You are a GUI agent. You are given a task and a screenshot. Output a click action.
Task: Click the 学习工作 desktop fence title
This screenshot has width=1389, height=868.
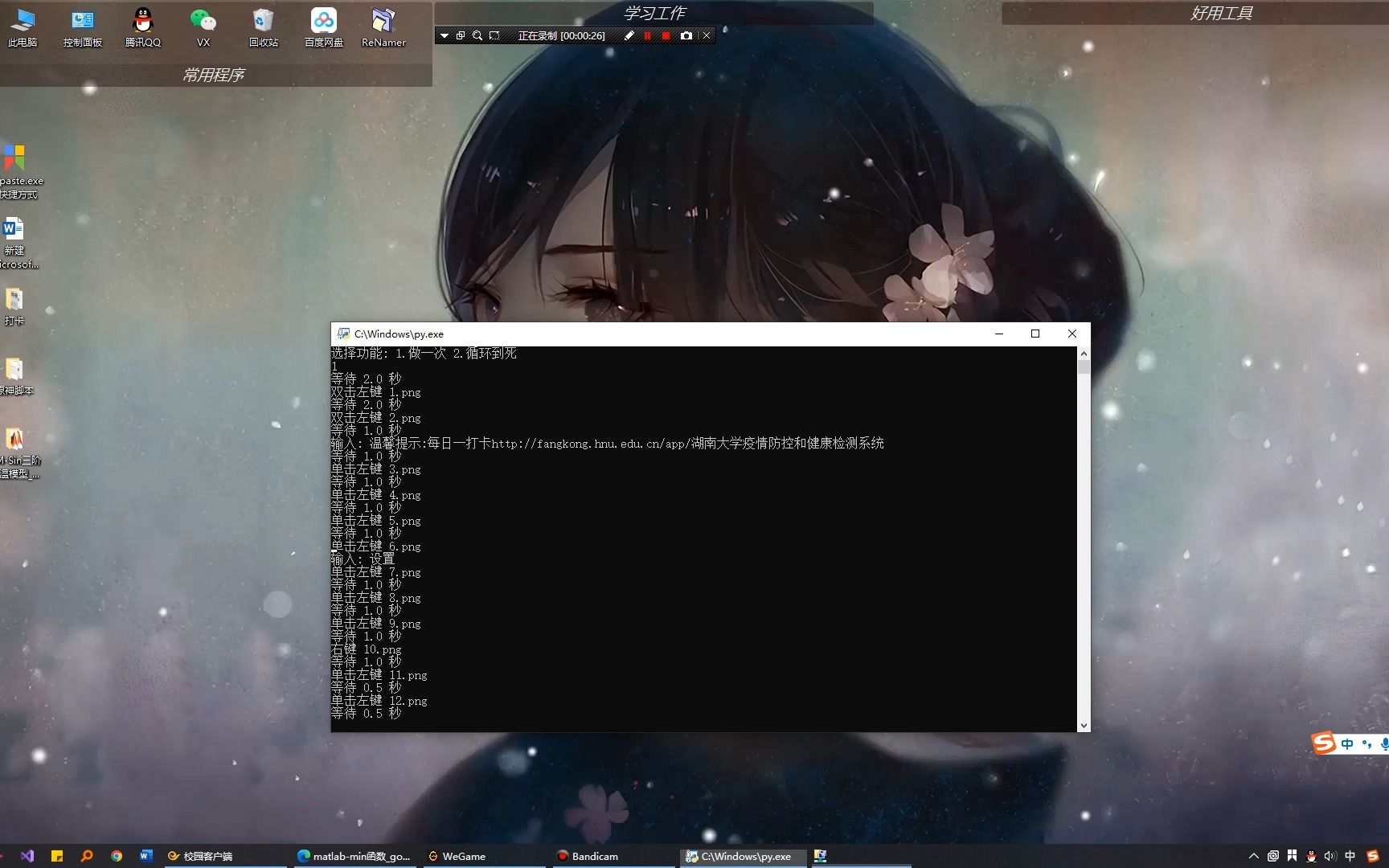coord(654,13)
